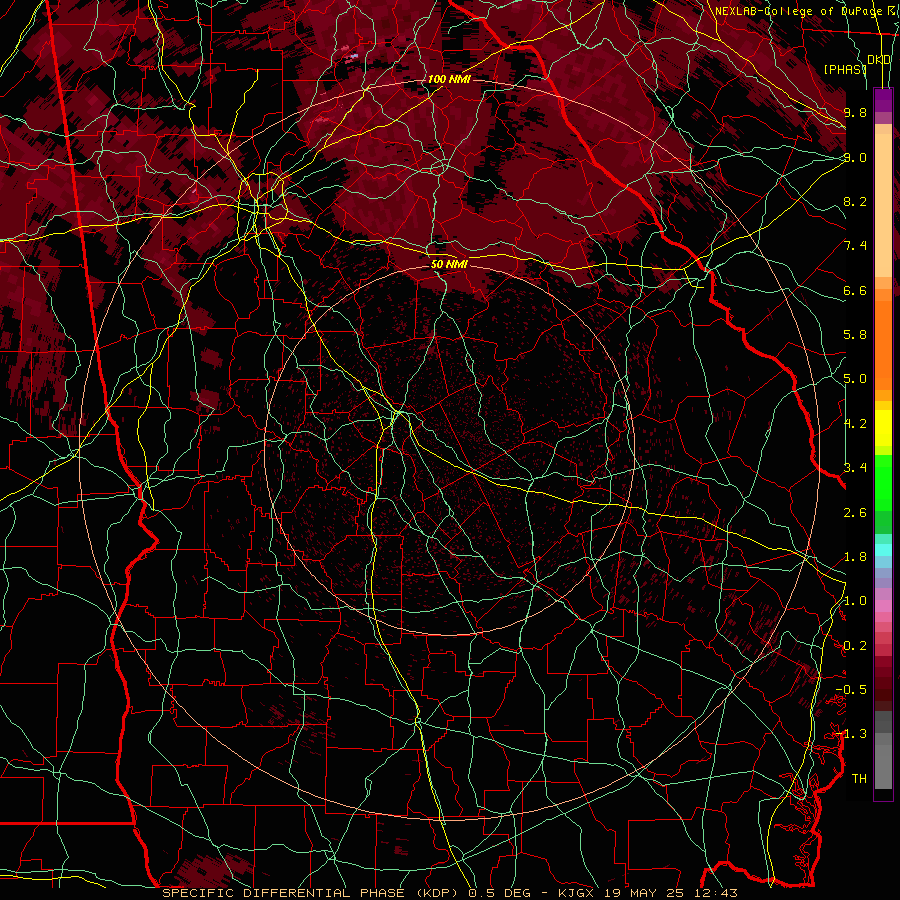Click the -1.3 color scale value

pyautogui.click(x=851, y=734)
